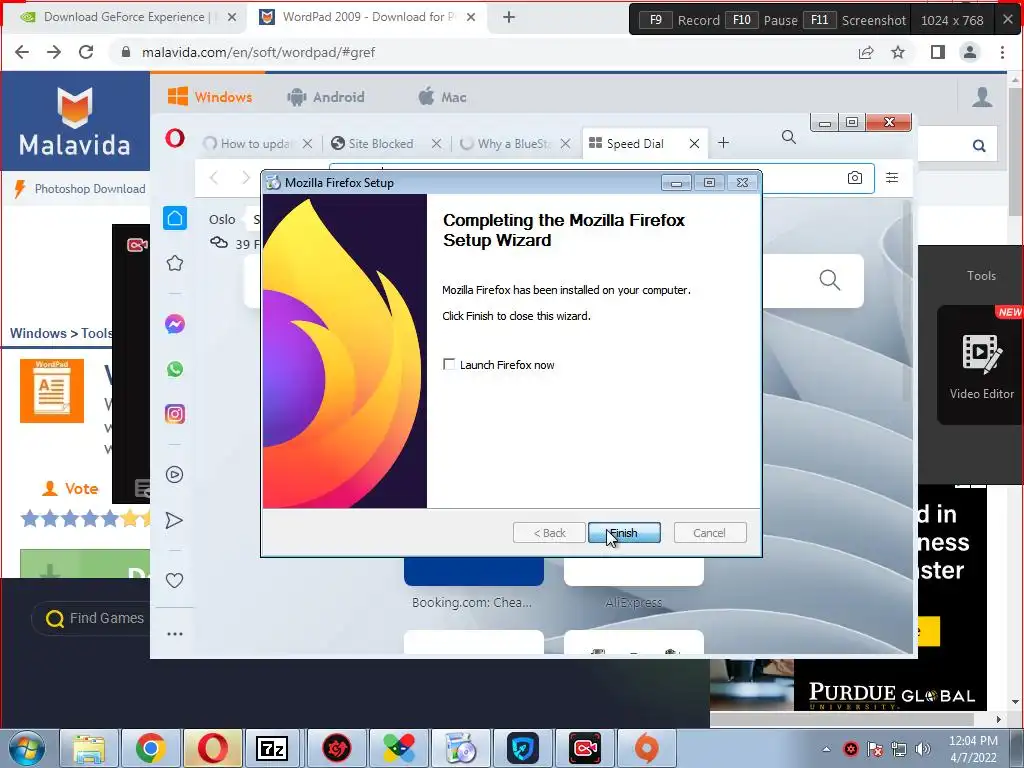This screenshot has width=1024, height=768.
Task: Open Player icon in Opera sidebar
Action: (174, 475)
